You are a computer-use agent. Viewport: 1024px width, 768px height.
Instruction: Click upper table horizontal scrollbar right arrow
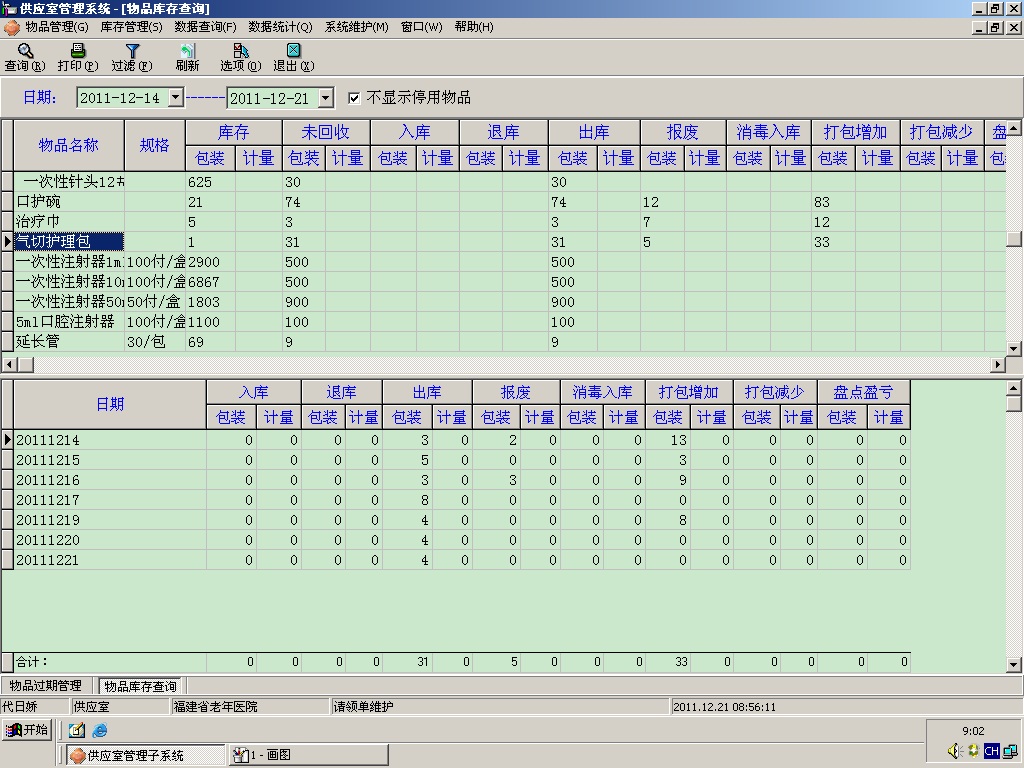(998, 364)
